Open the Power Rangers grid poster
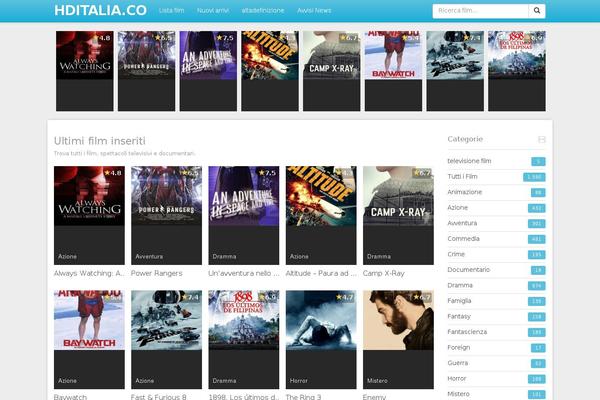Screen dimensions: 600x400 [166, 215]
